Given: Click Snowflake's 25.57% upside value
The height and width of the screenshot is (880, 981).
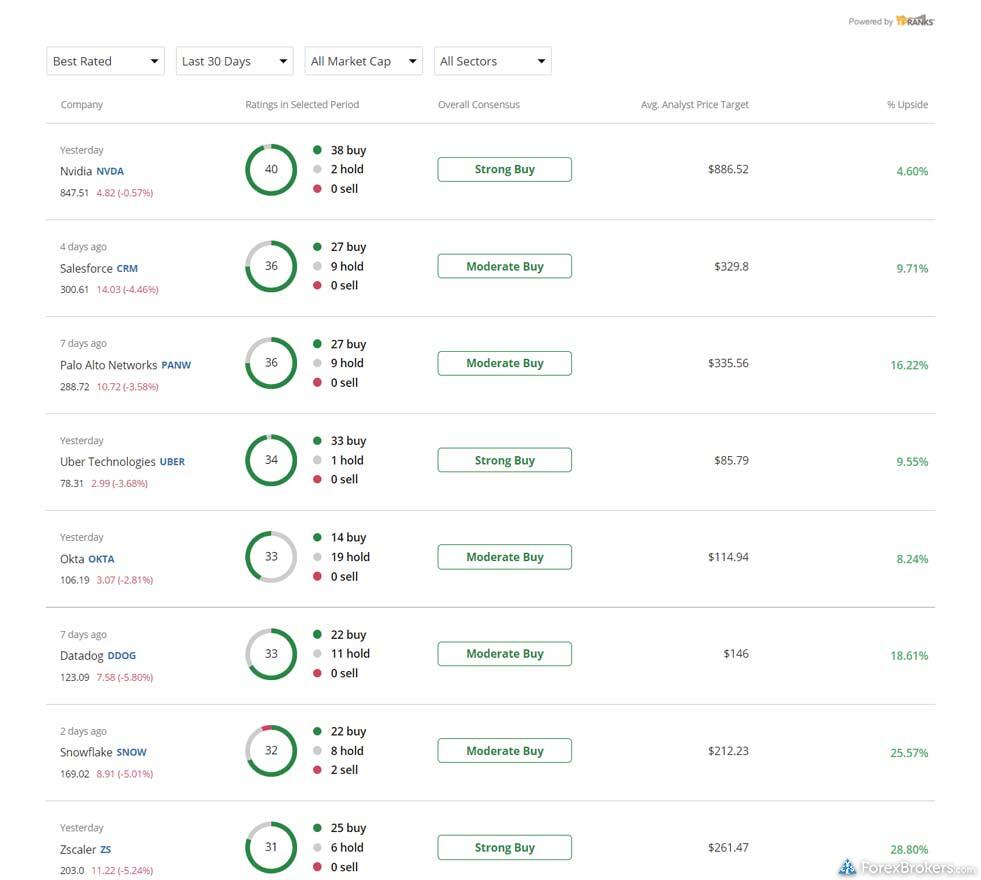Looking at the screenshot, I should (909, 753).
